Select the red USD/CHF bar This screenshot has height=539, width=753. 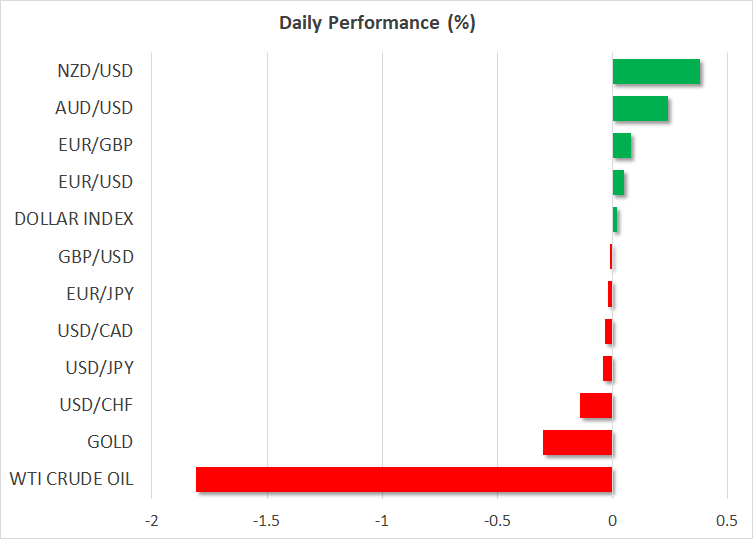click(x=596, y=405)
